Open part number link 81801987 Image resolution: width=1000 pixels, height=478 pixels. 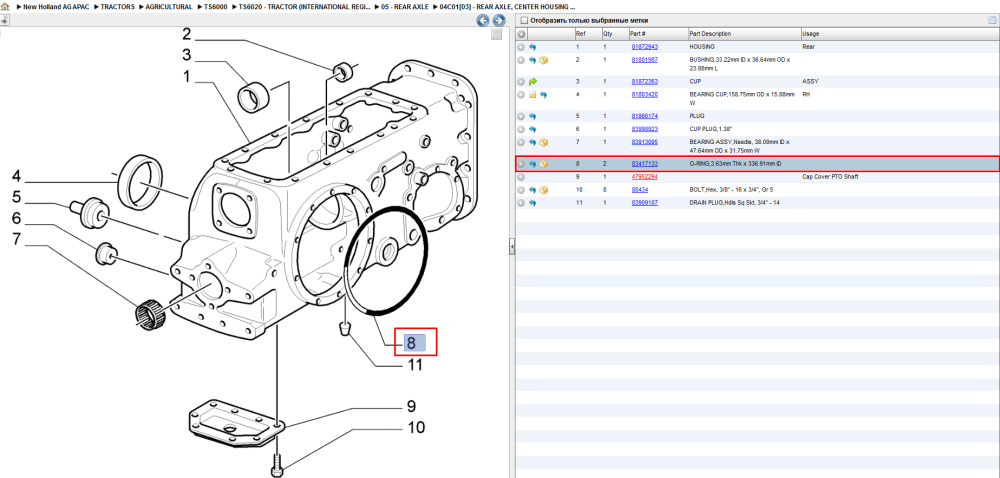644,60
